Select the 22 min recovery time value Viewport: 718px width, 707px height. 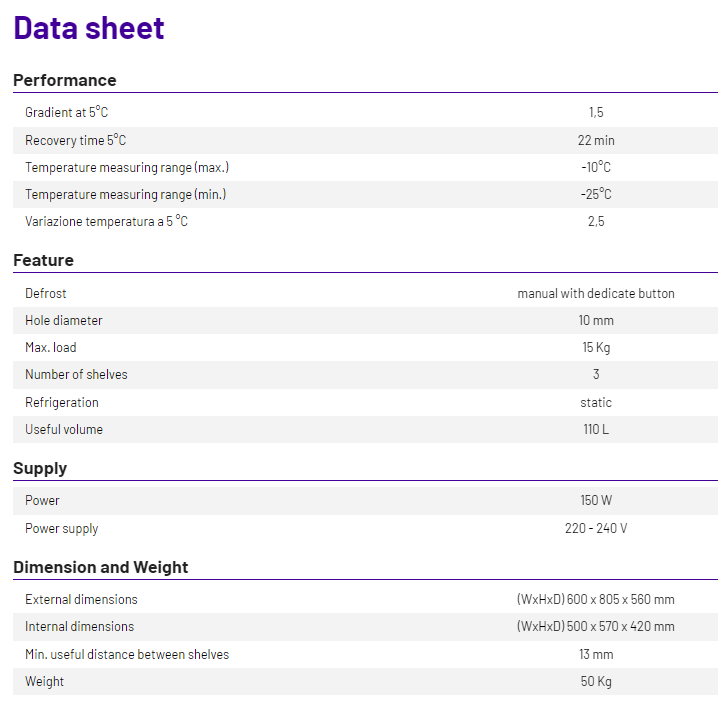pyautogui.click(x=596, y=140)
